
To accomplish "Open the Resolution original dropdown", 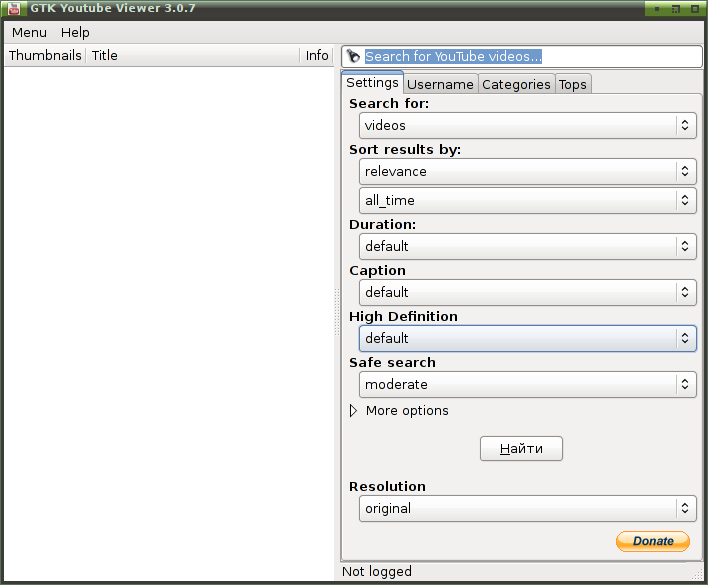I will (527, 509).
